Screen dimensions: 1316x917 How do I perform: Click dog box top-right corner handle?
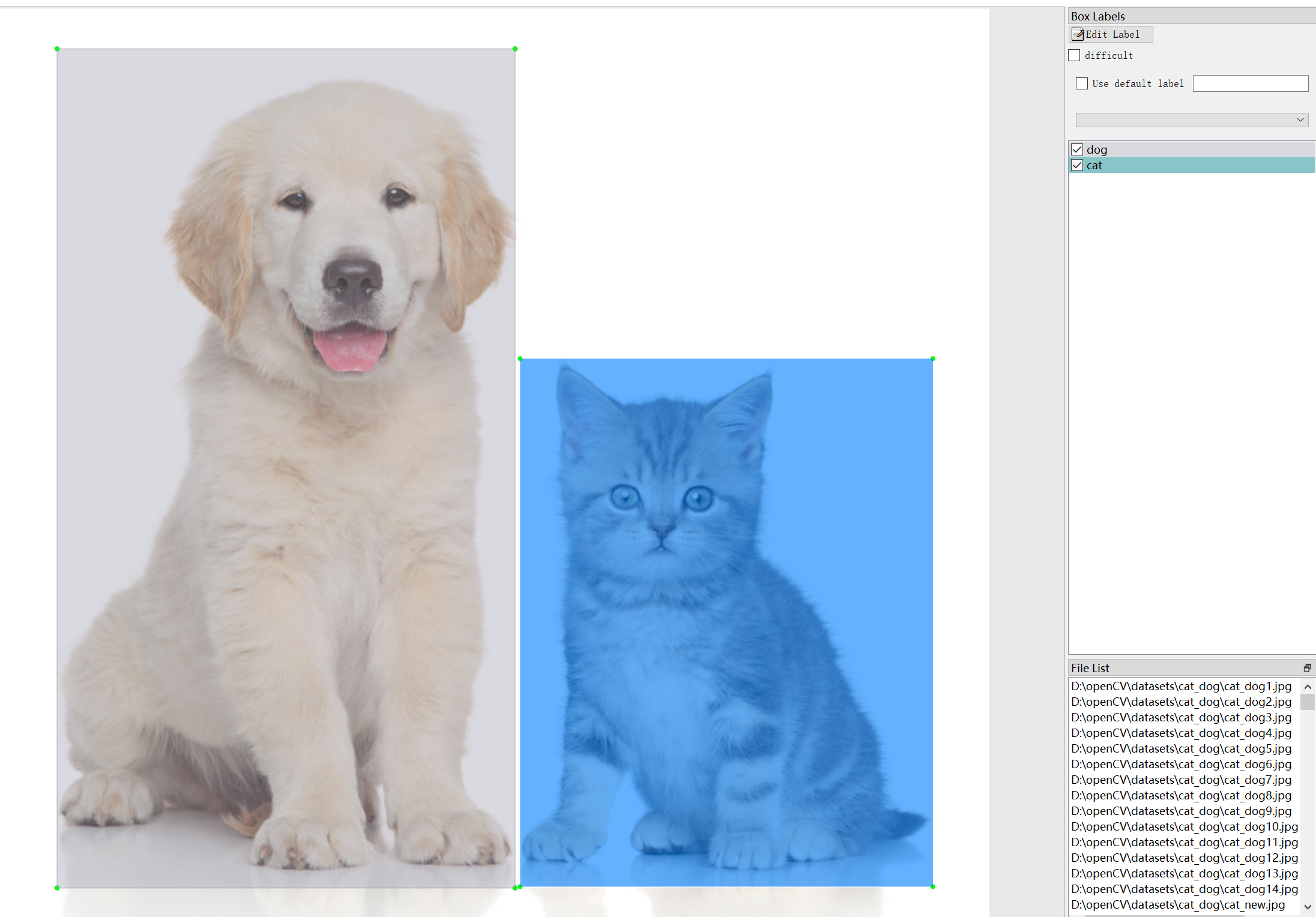tap(515, 49)
